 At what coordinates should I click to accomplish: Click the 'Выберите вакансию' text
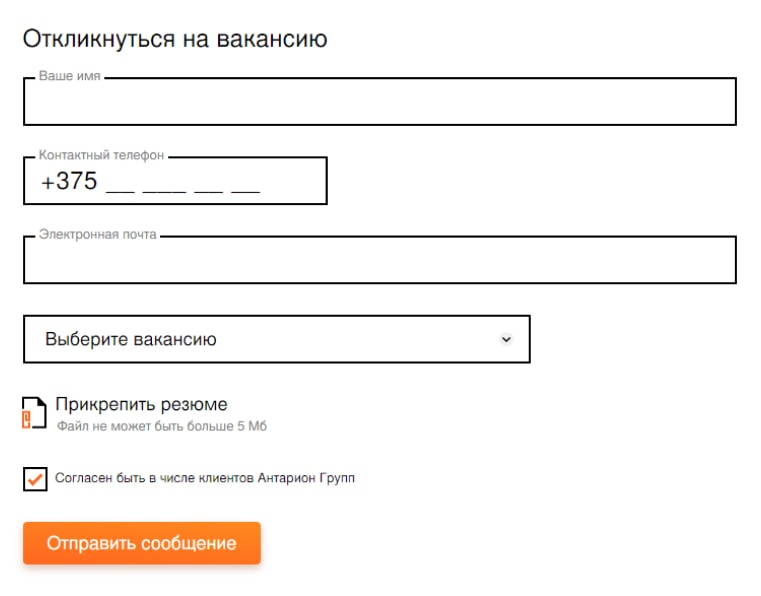131,339
